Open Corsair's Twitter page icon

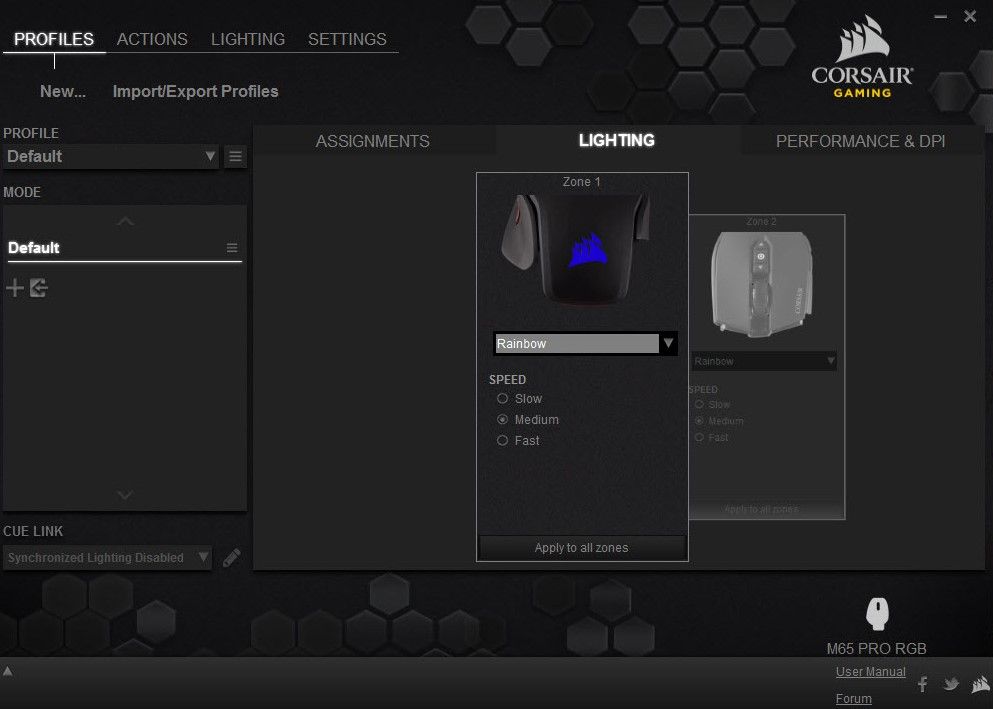951,684
